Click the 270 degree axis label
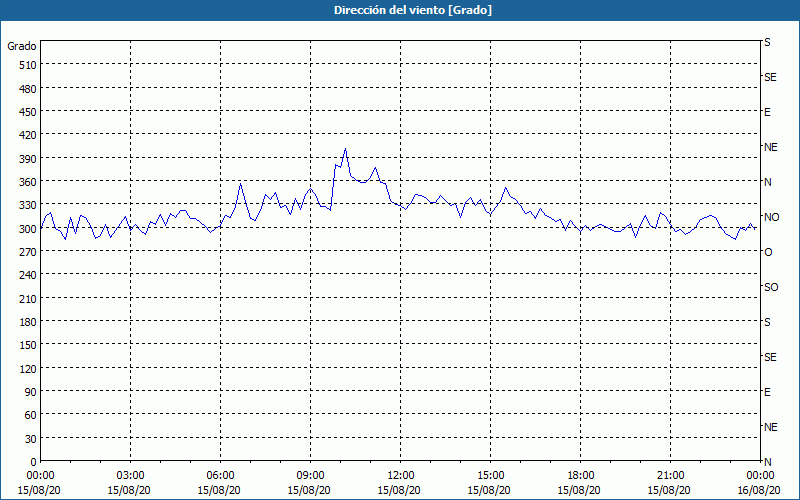800x500 pixels. point(28,252)
